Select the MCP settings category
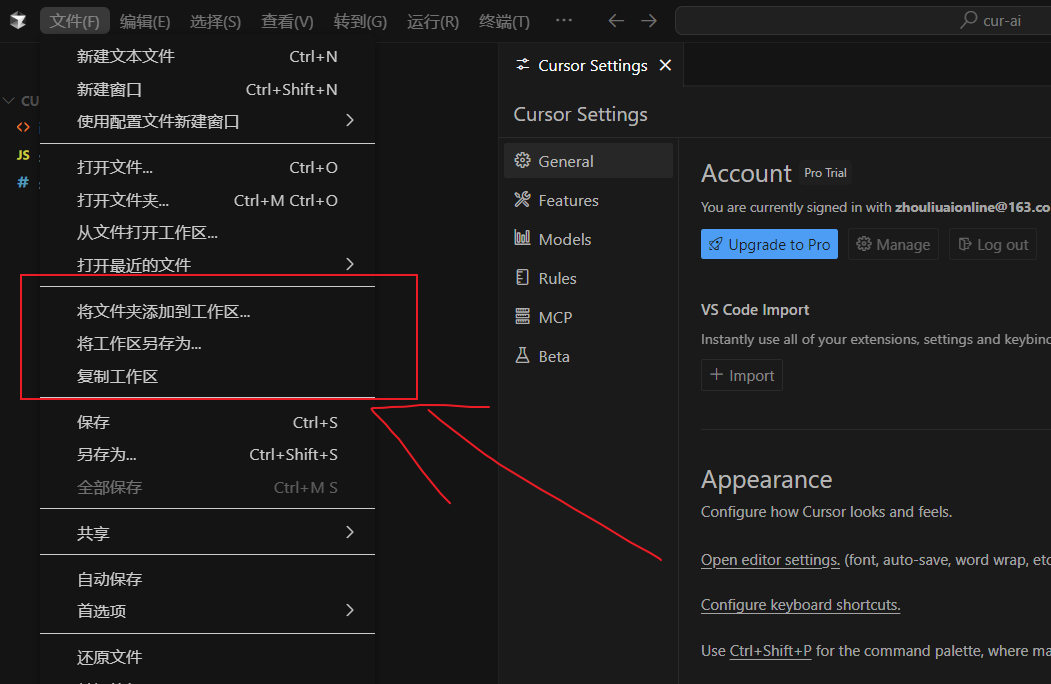The height and width of the screenshot is (684, 1051). (588, 317)
